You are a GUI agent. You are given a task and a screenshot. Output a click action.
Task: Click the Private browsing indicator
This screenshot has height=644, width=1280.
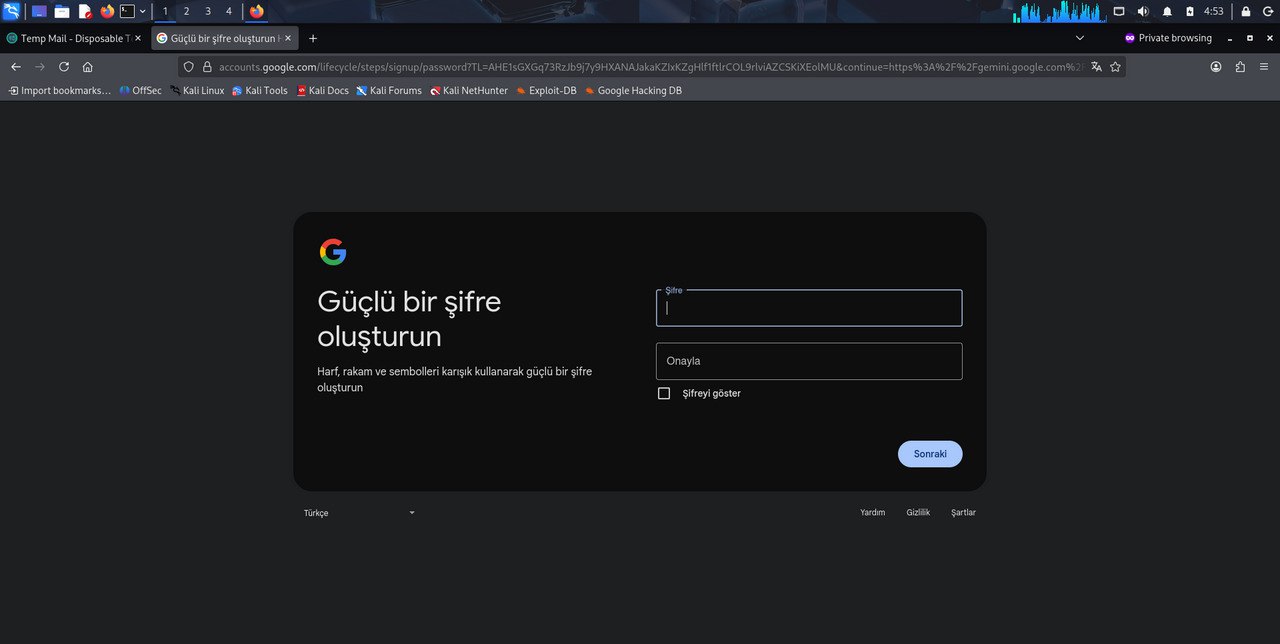1168,38
